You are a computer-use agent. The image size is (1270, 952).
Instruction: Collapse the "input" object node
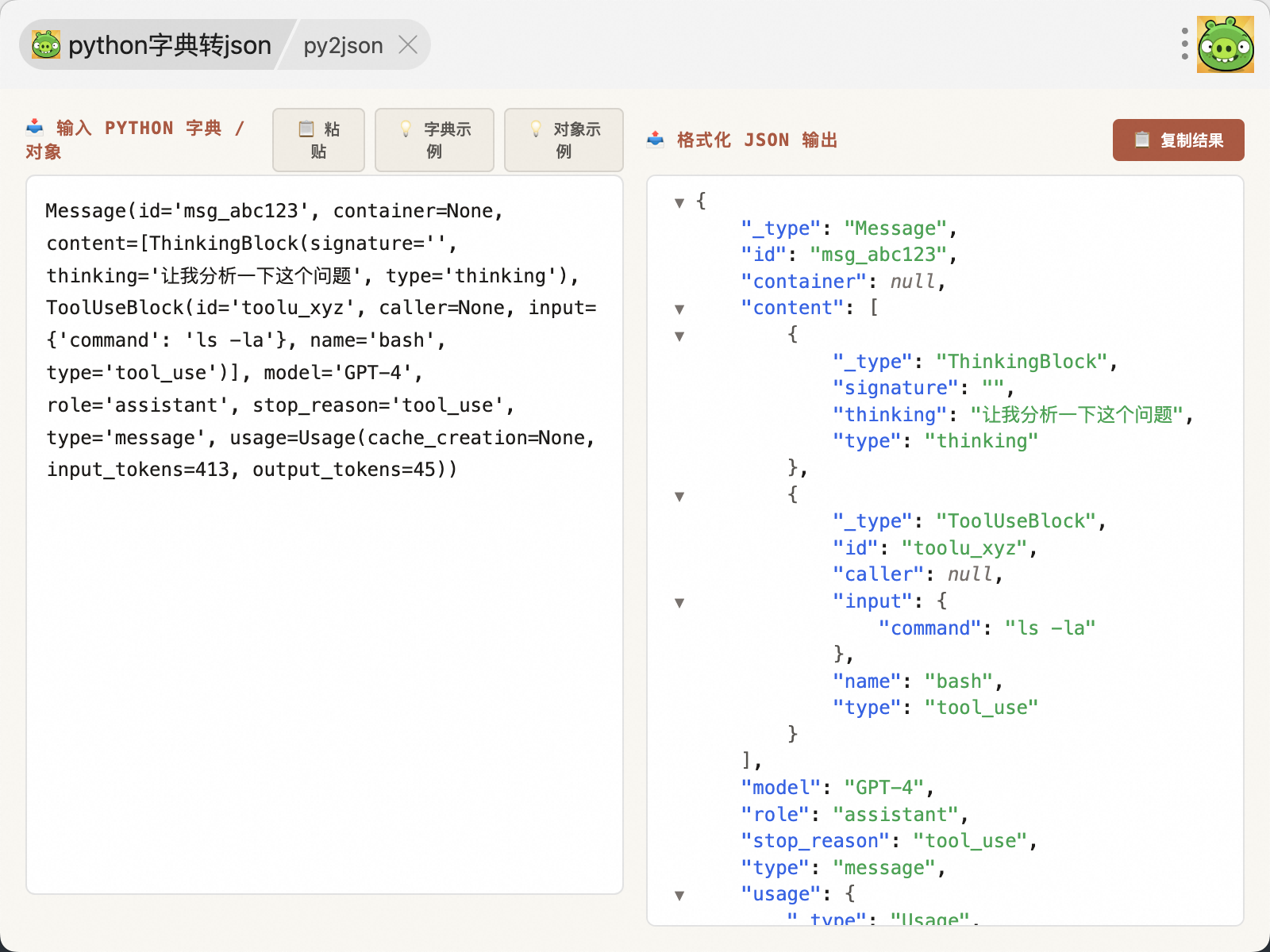coord(679,603)
